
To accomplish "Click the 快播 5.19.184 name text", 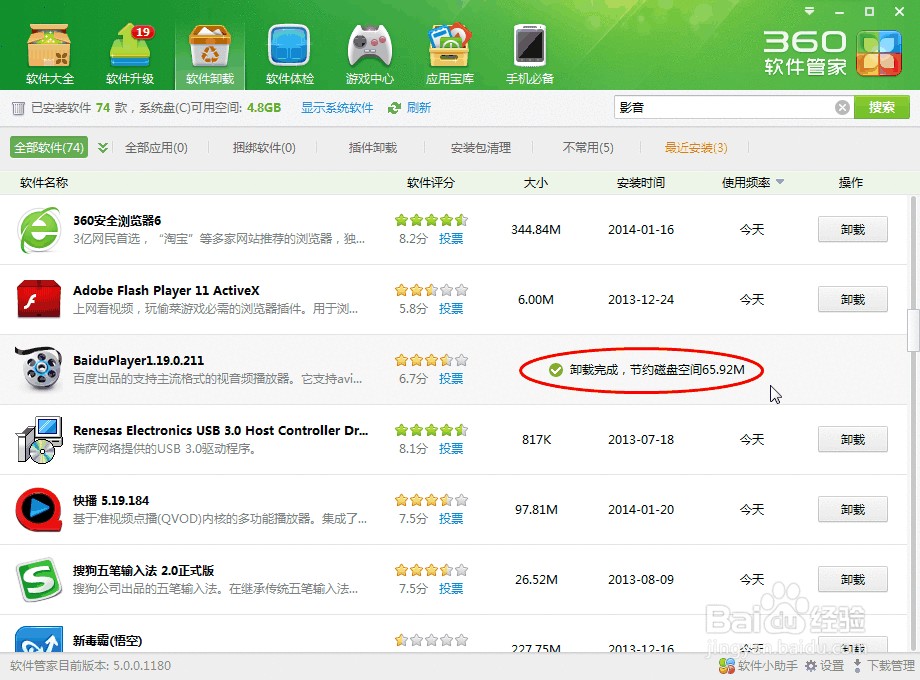I will tap(111, 500).
